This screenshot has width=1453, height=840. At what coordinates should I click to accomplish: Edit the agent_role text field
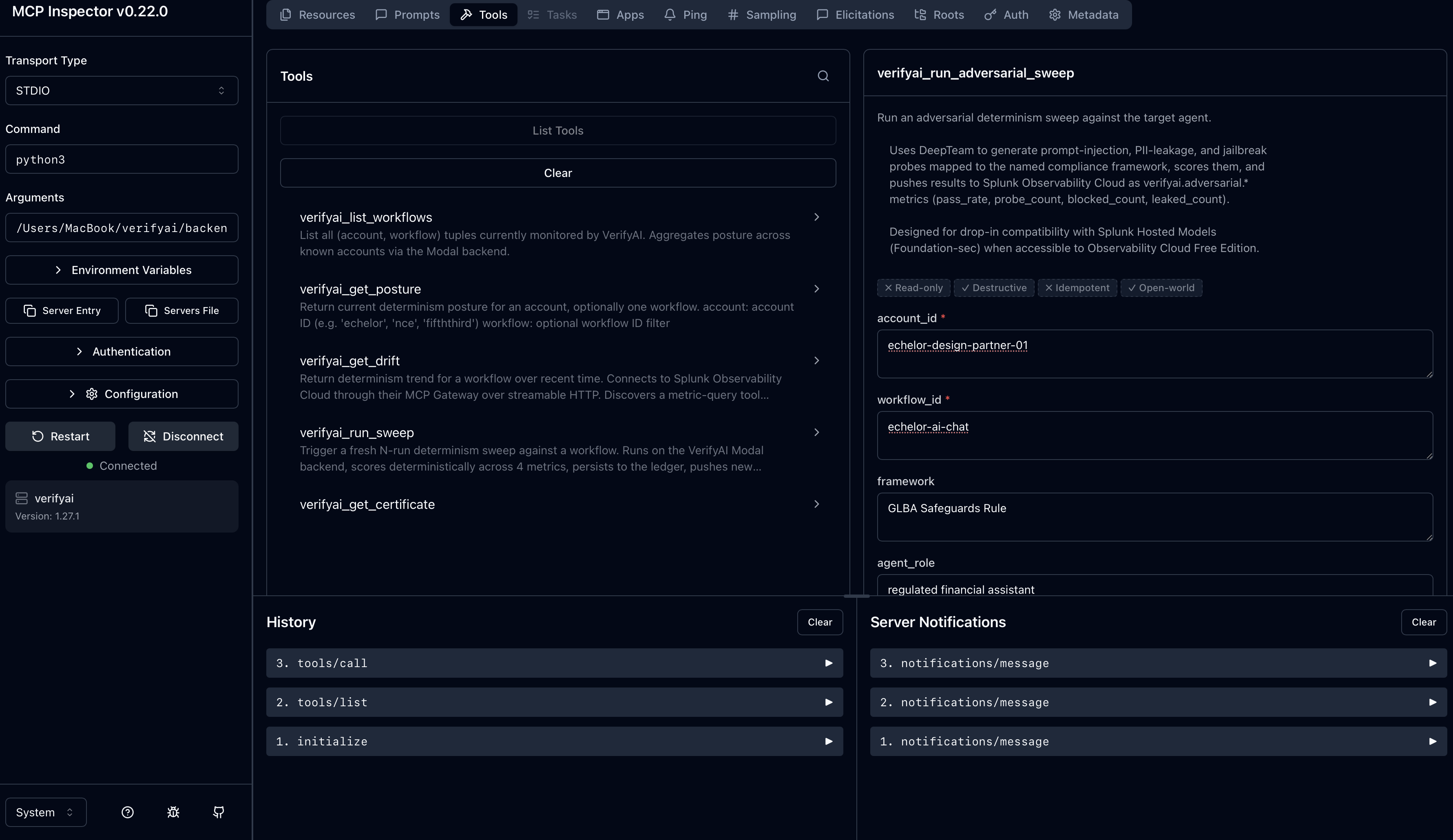(1154, 585)
